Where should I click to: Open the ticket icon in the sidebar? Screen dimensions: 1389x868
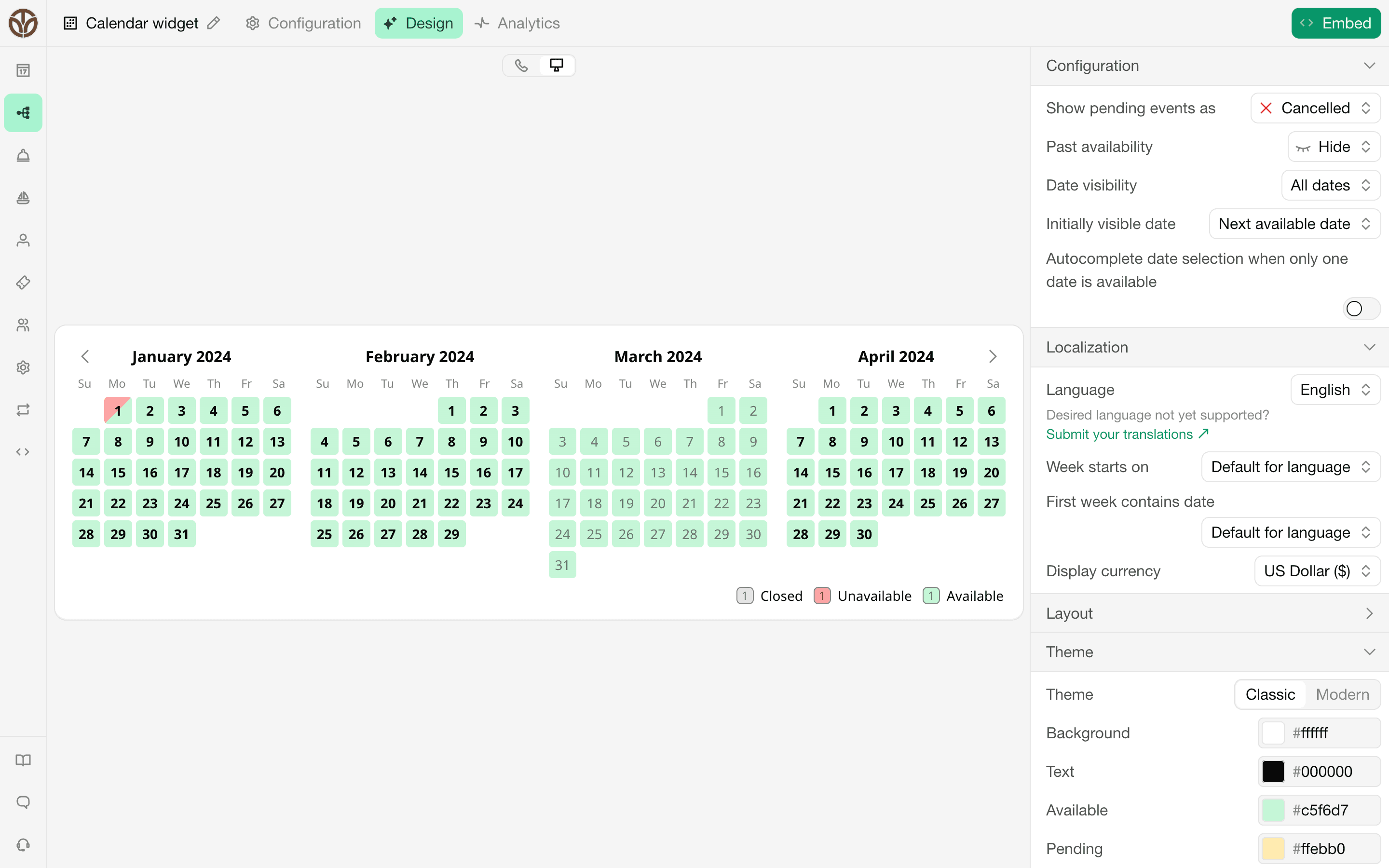23,283
